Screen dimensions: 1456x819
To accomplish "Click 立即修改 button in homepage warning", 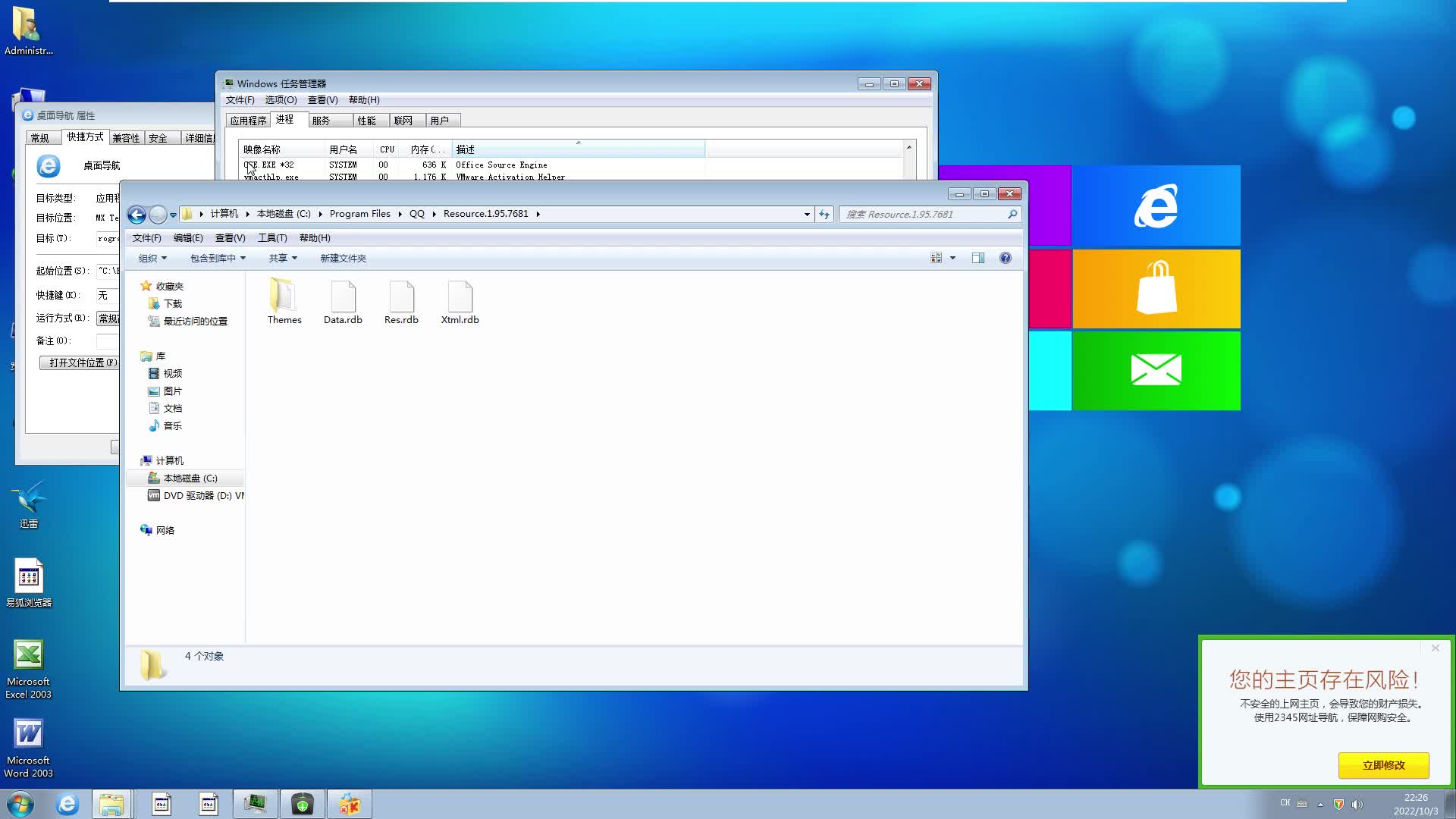I will 1384,765.
